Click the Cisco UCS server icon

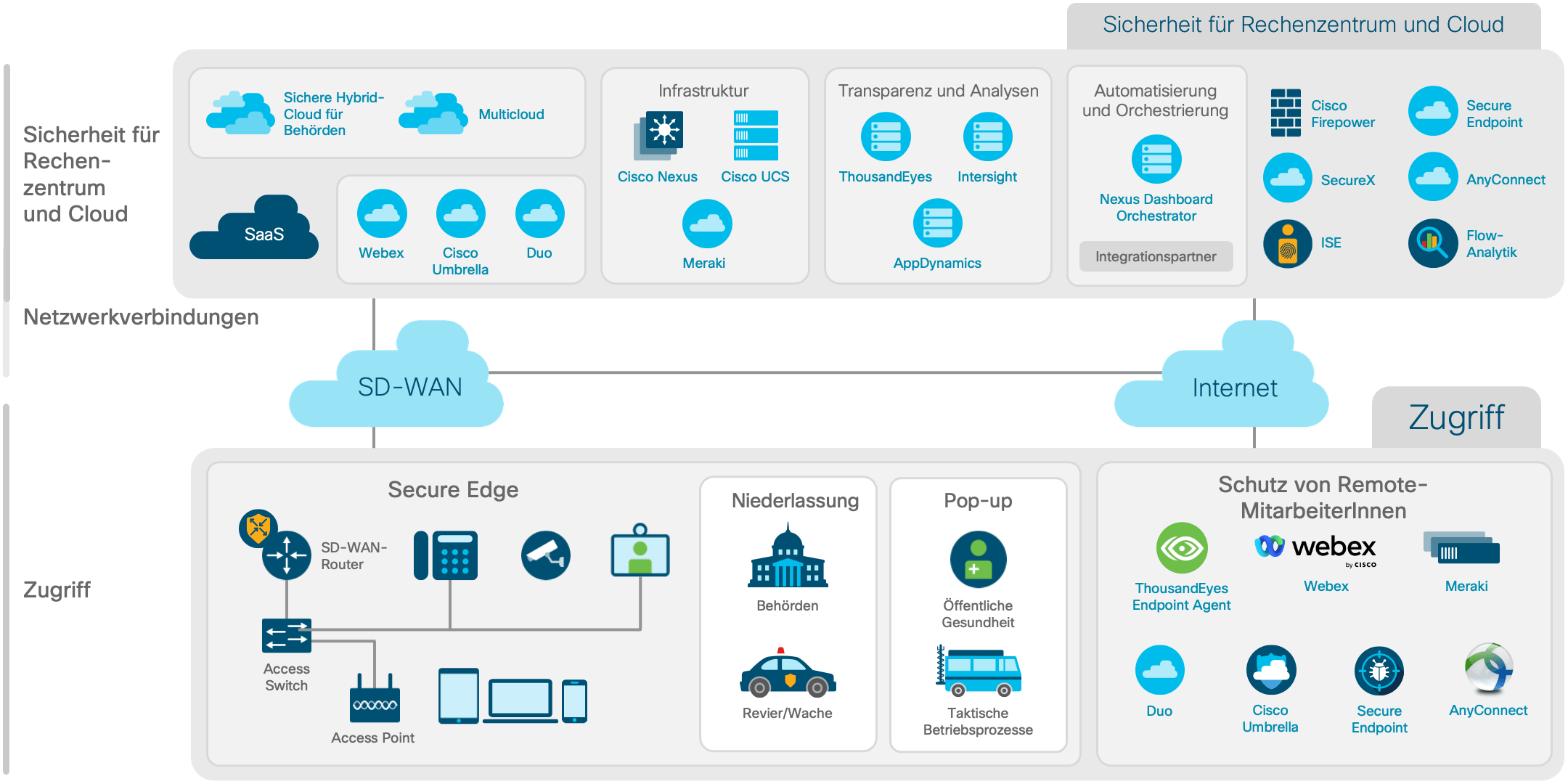pos(756,136)
